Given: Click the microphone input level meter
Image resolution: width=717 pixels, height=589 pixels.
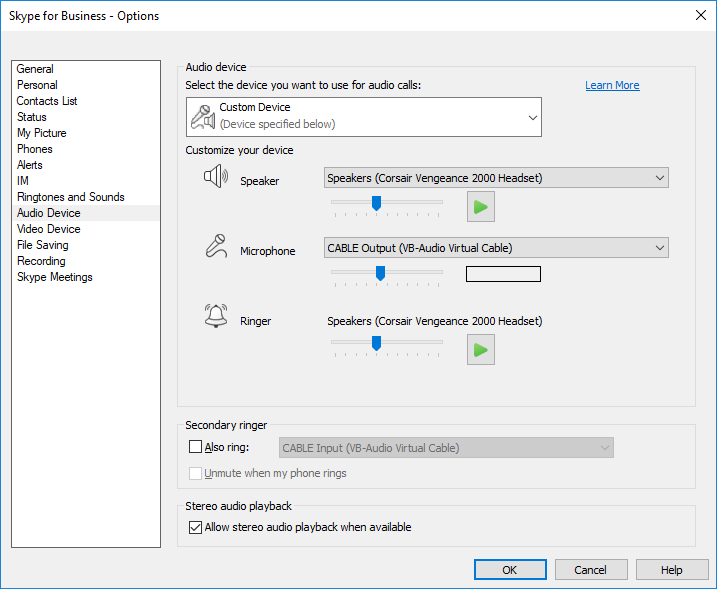Looking at the screenshot, I should click(x=503, y=274).
